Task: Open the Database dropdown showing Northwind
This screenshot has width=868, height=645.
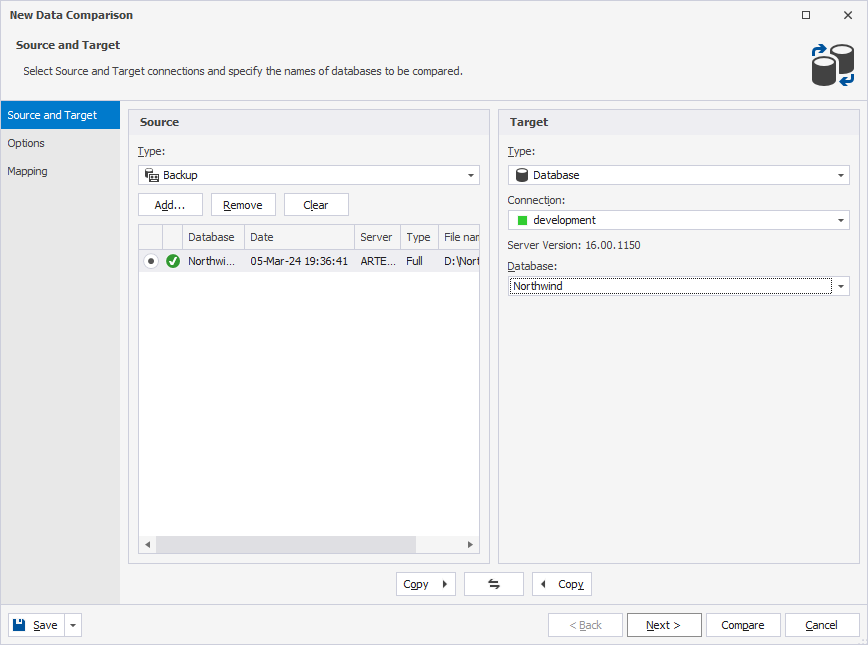Action: [841, 286]
